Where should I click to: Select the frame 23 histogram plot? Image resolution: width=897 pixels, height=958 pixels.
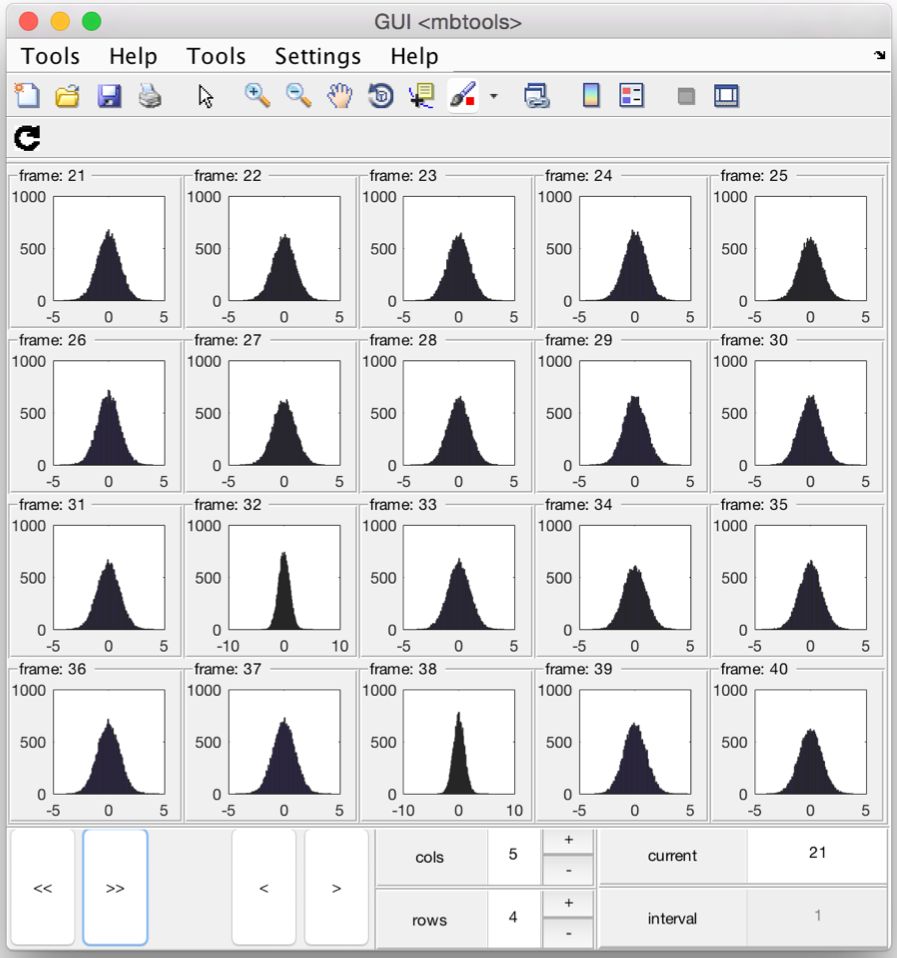459,248
